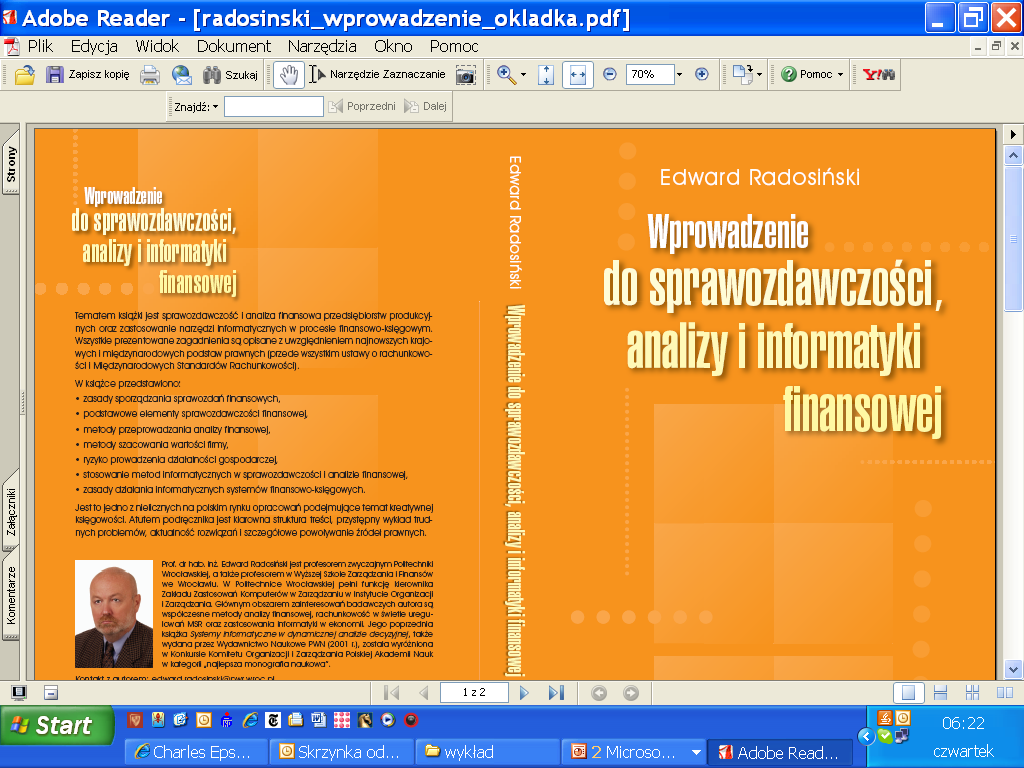Open the Strony side panel tab
This screenshot has height=768, width=1024.
(x=11, y=163)
